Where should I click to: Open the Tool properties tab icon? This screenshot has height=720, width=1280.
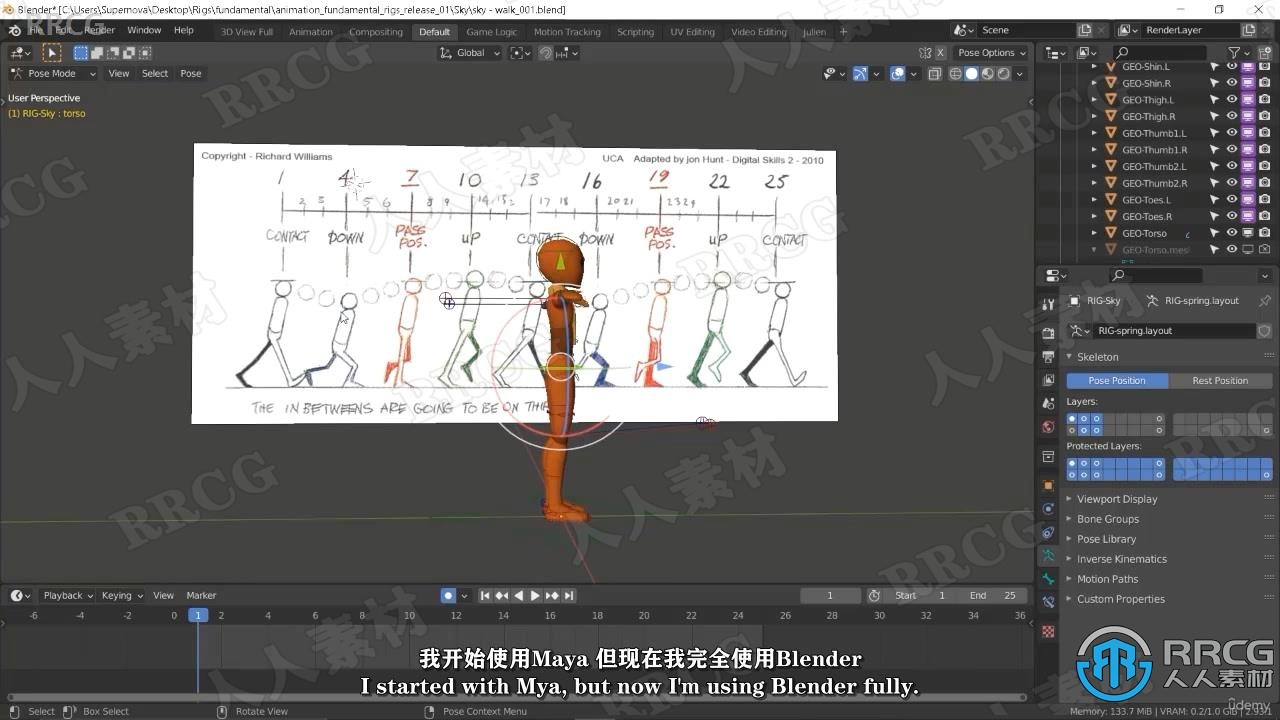pyautogui.click(x=1048, y=304)
